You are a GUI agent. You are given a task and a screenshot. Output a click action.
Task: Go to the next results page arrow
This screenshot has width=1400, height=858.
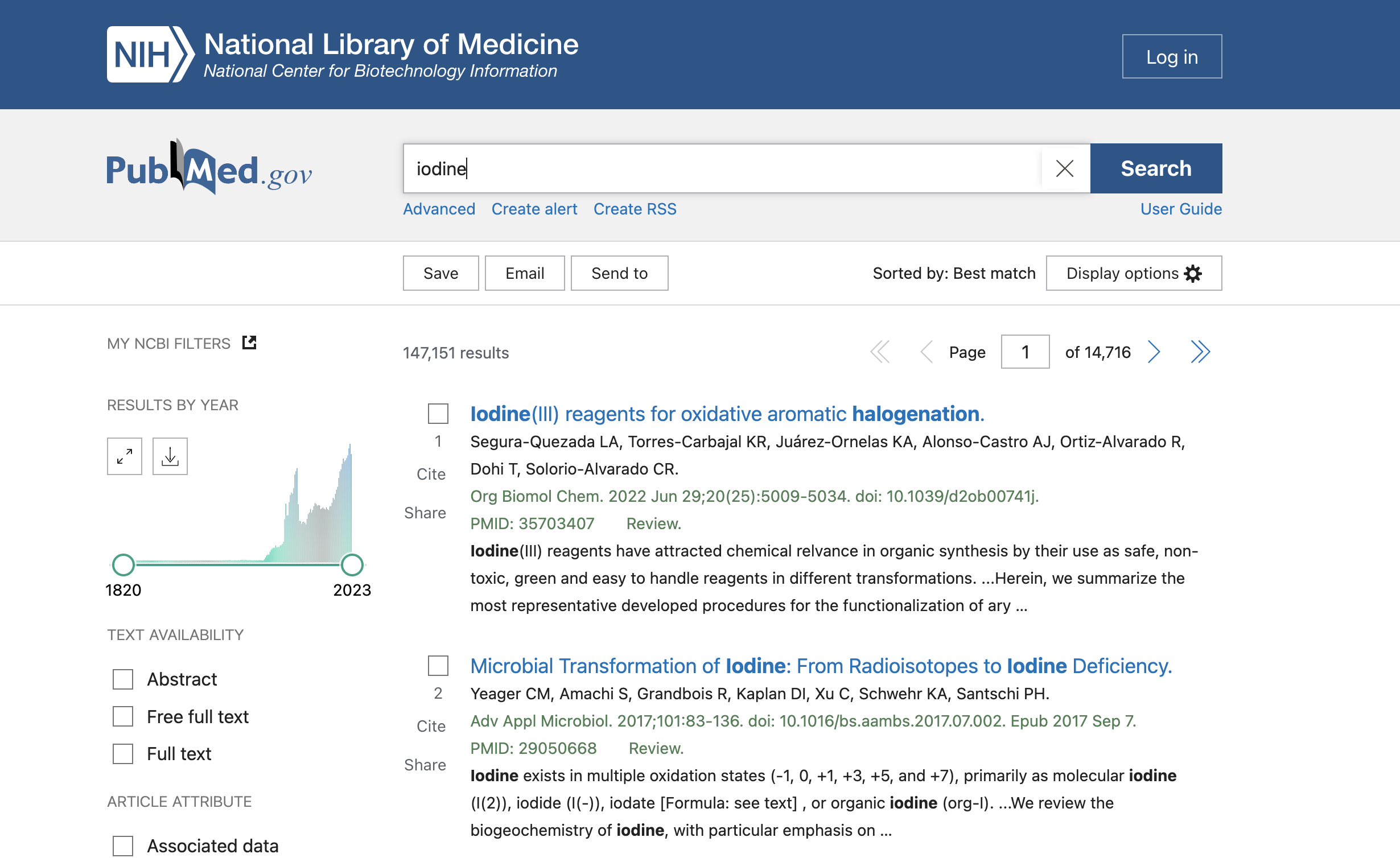[1154, 352]
